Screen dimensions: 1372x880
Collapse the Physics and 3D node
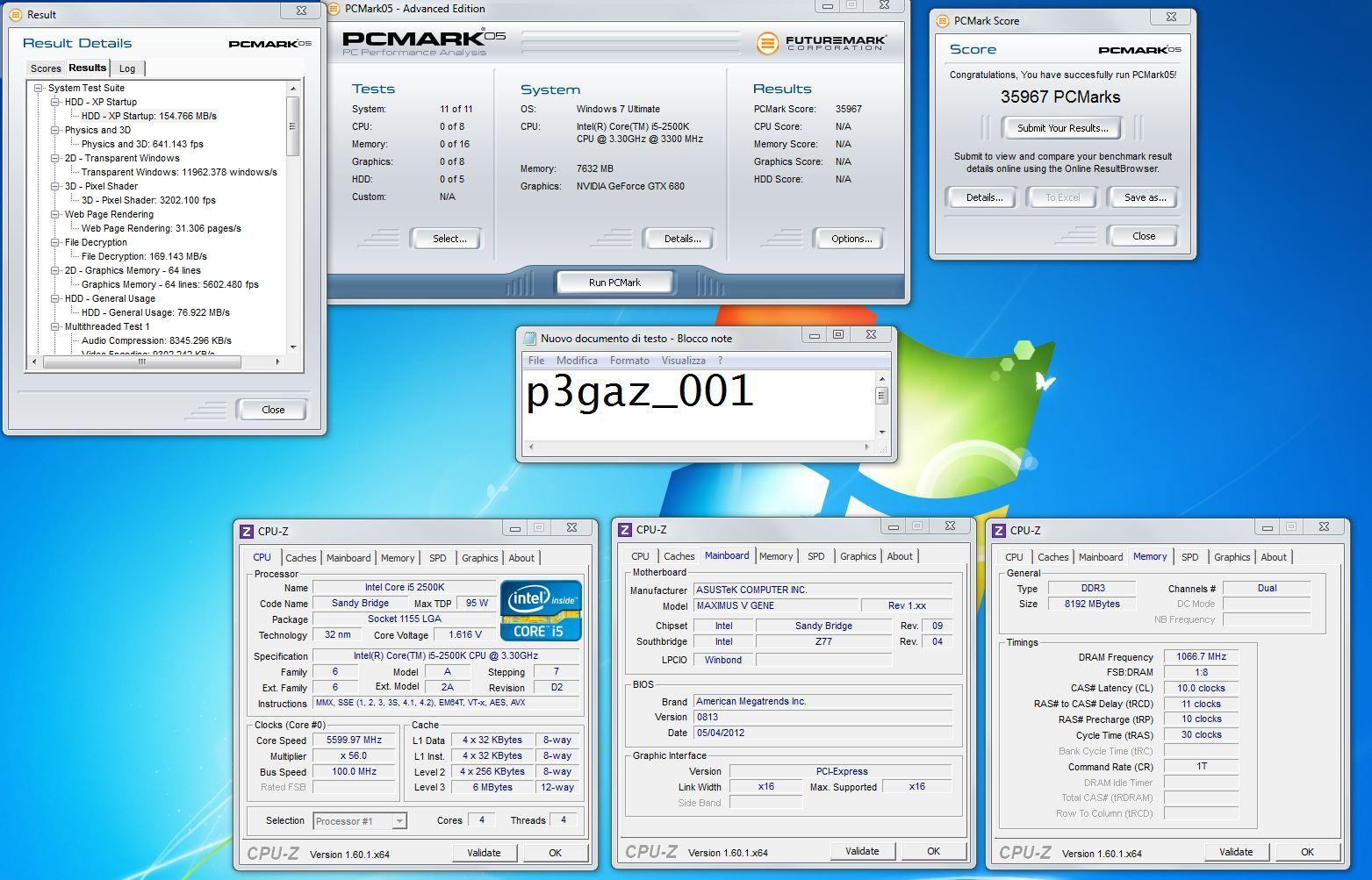point(55,130)
